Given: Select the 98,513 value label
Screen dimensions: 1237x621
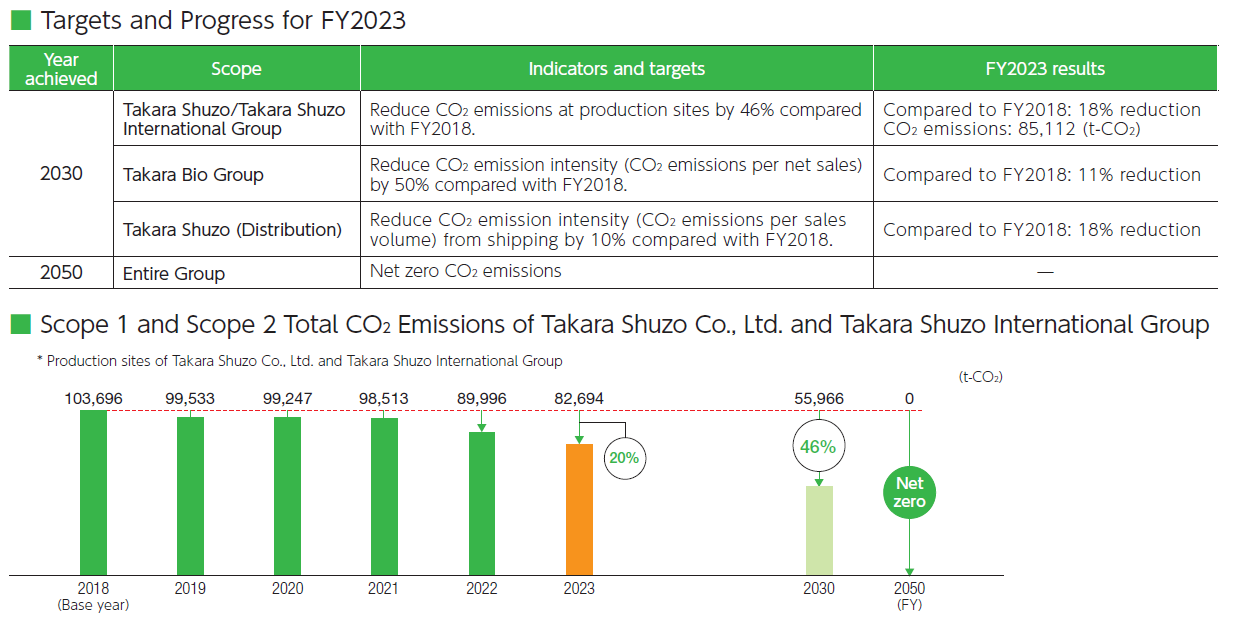Looking at the screenshot, I should (x=384, y=398).
